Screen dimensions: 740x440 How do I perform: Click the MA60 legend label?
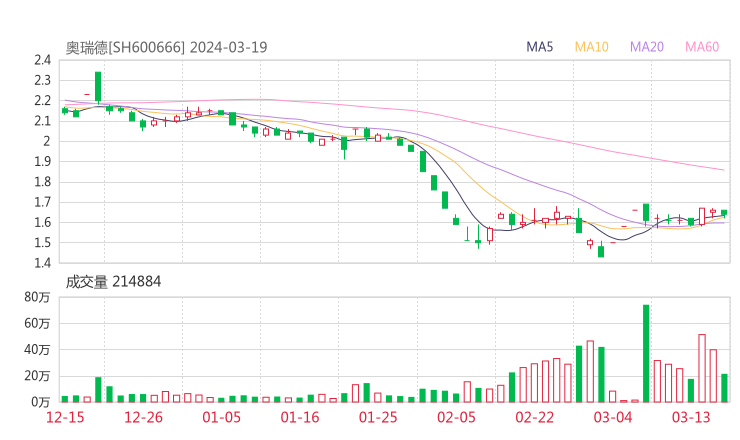click(x=702, y=47)
